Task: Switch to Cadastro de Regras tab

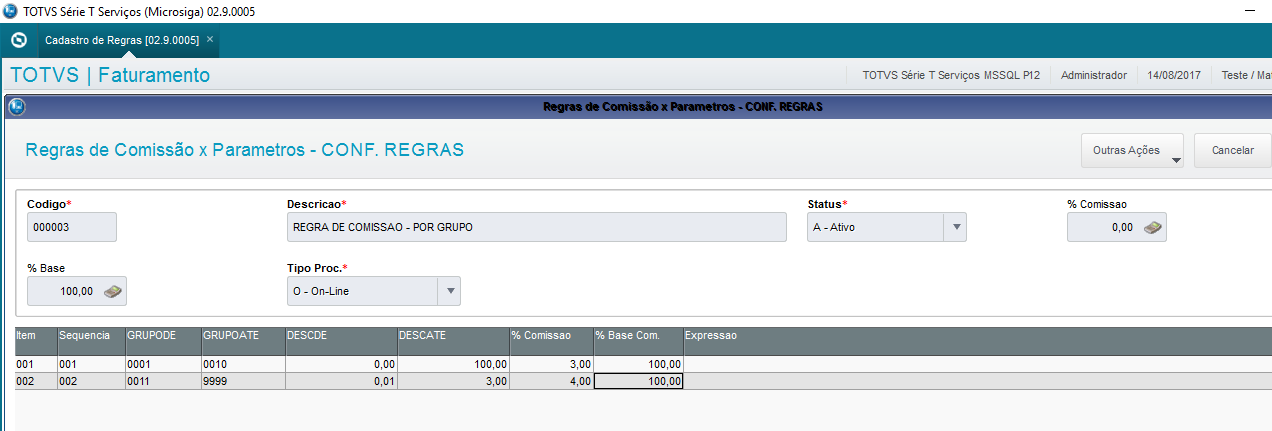Action: (x=121, y=40)
